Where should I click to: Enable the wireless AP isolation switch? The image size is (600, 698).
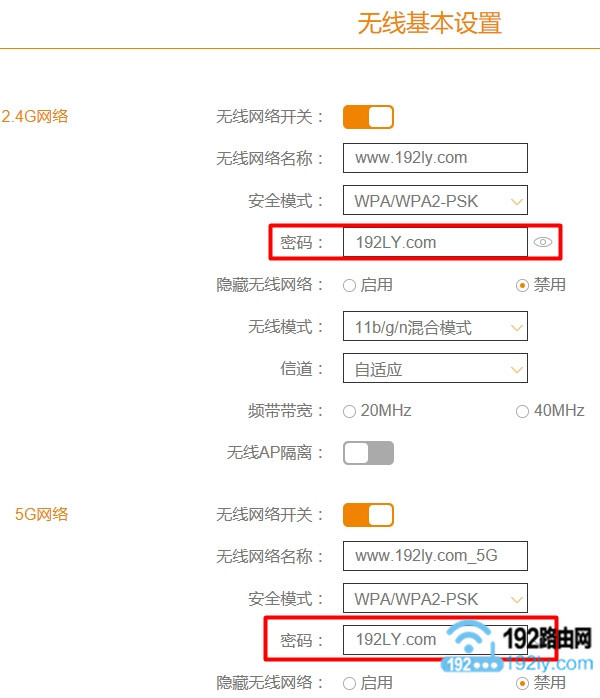pos(368,453)
